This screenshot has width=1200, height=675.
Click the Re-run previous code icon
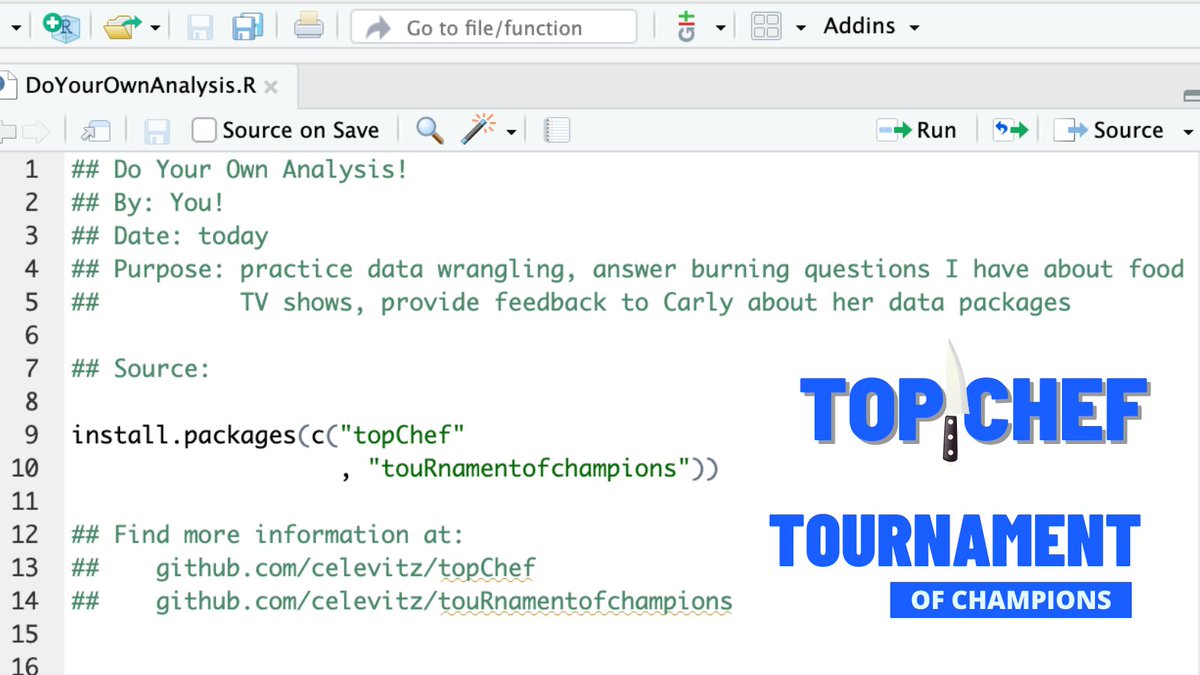pyautogui.click(x=1010, y=130)
